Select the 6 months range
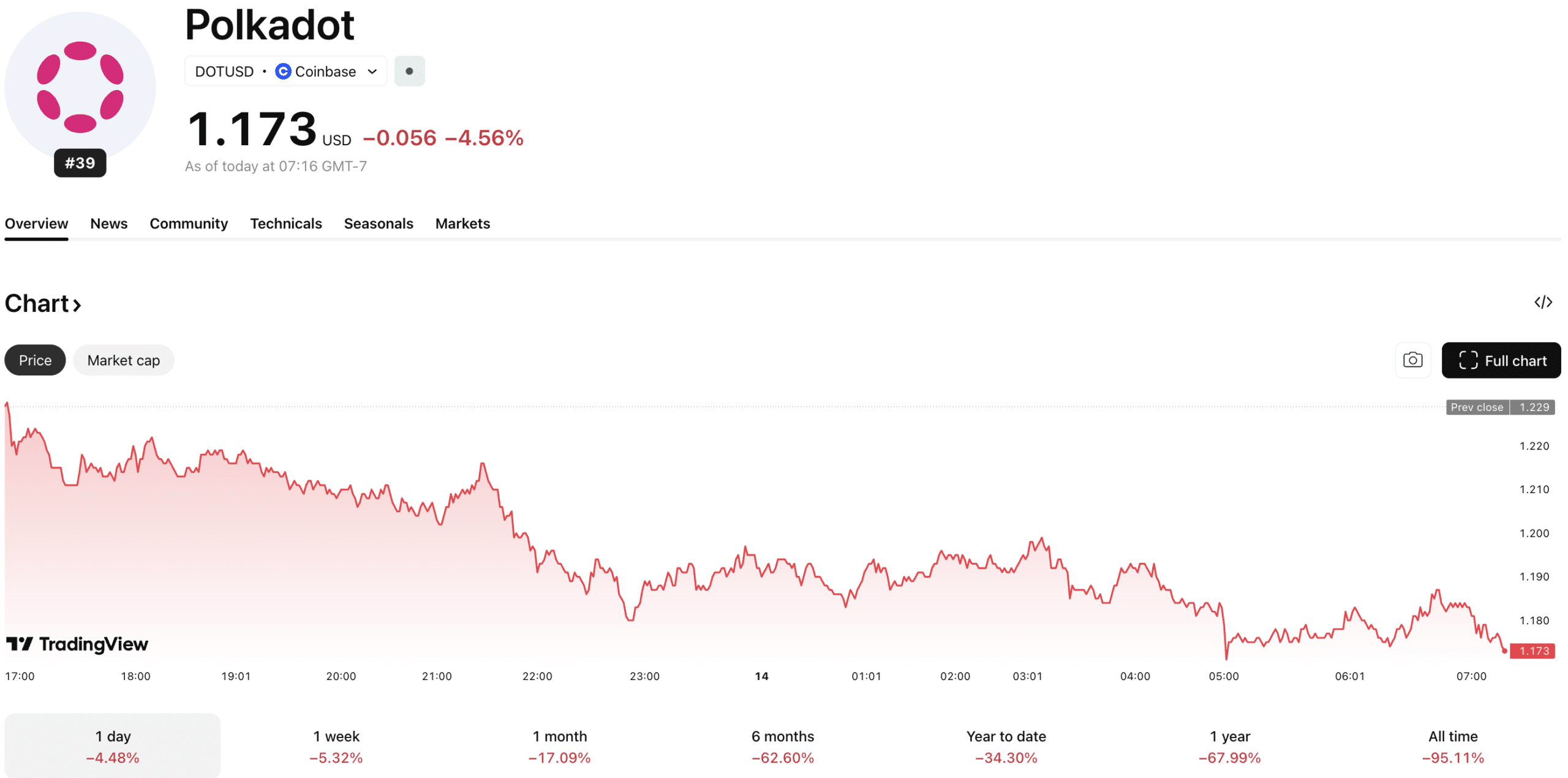This screenshot has height=778, width=1568. (783, 747)
